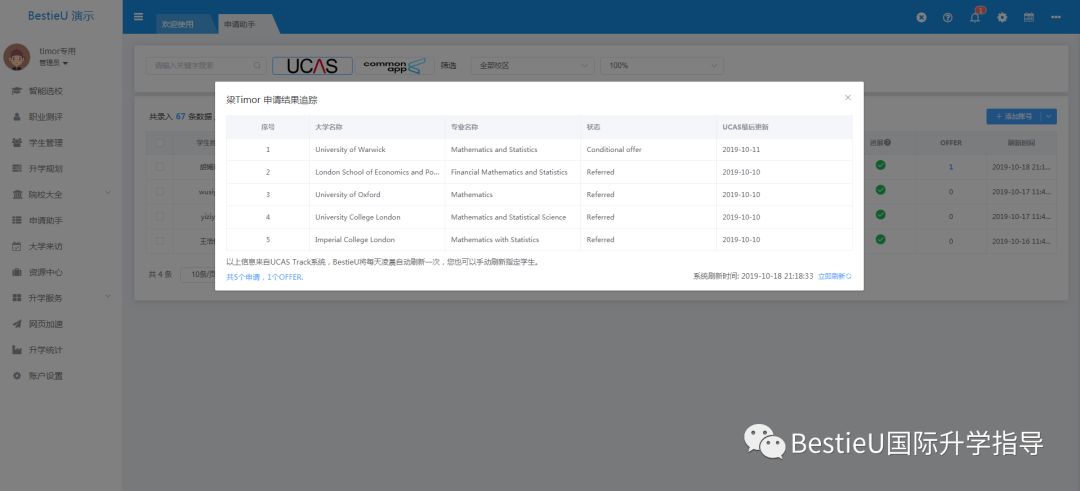The width and height of the screenshot is (1080, 491).
Task: Click the search magnifier icon in keyword box
Action: tap(257, 65)
